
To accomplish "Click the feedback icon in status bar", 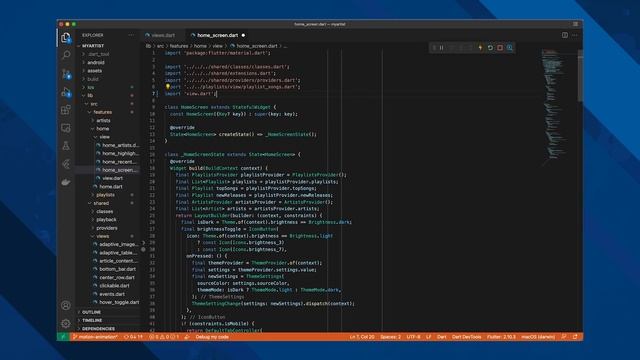I will pyautogui.click(x=564, y=337).
